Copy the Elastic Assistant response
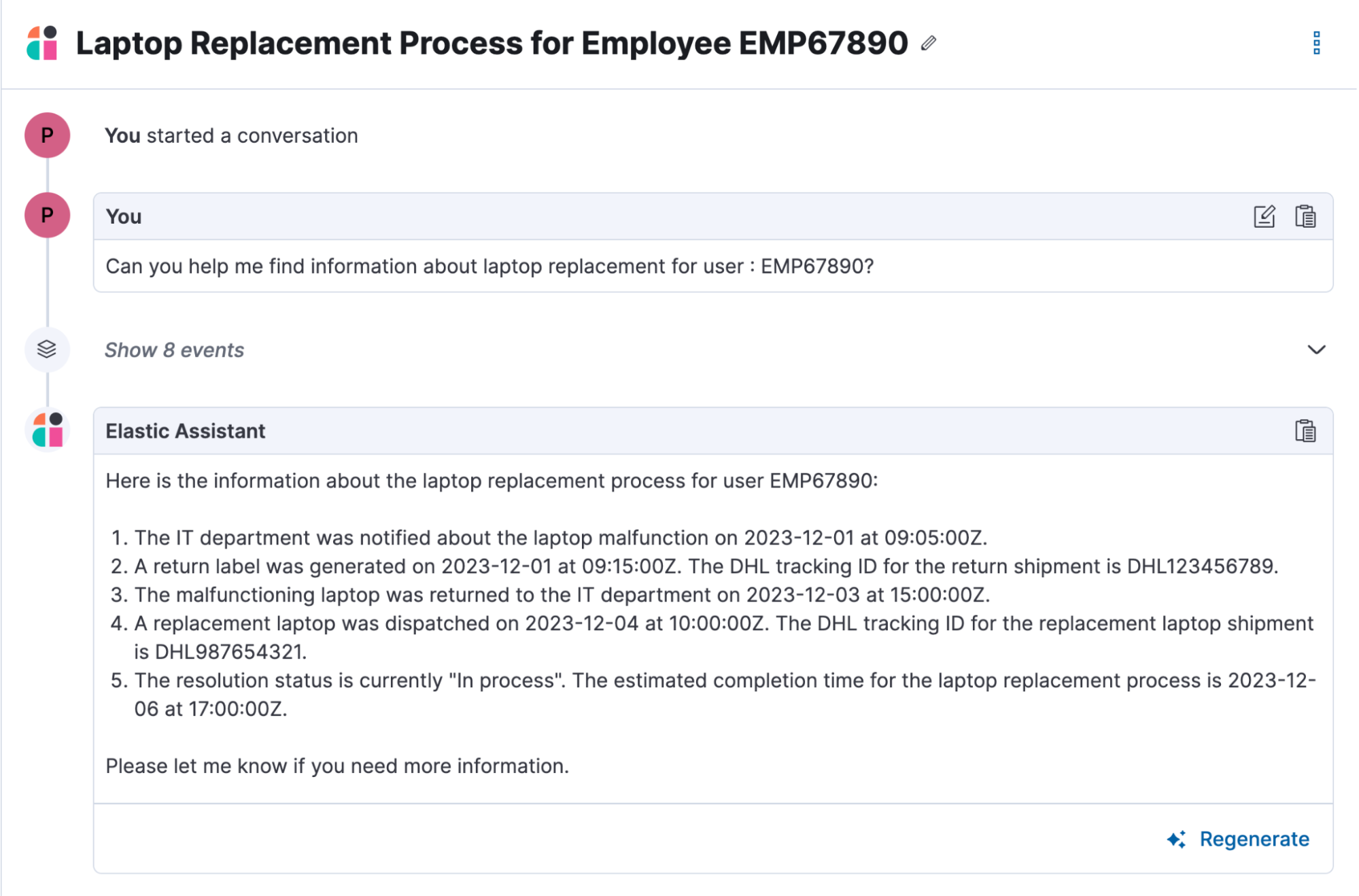This screenshot has width=1359, height=896. click(1305, 431)
